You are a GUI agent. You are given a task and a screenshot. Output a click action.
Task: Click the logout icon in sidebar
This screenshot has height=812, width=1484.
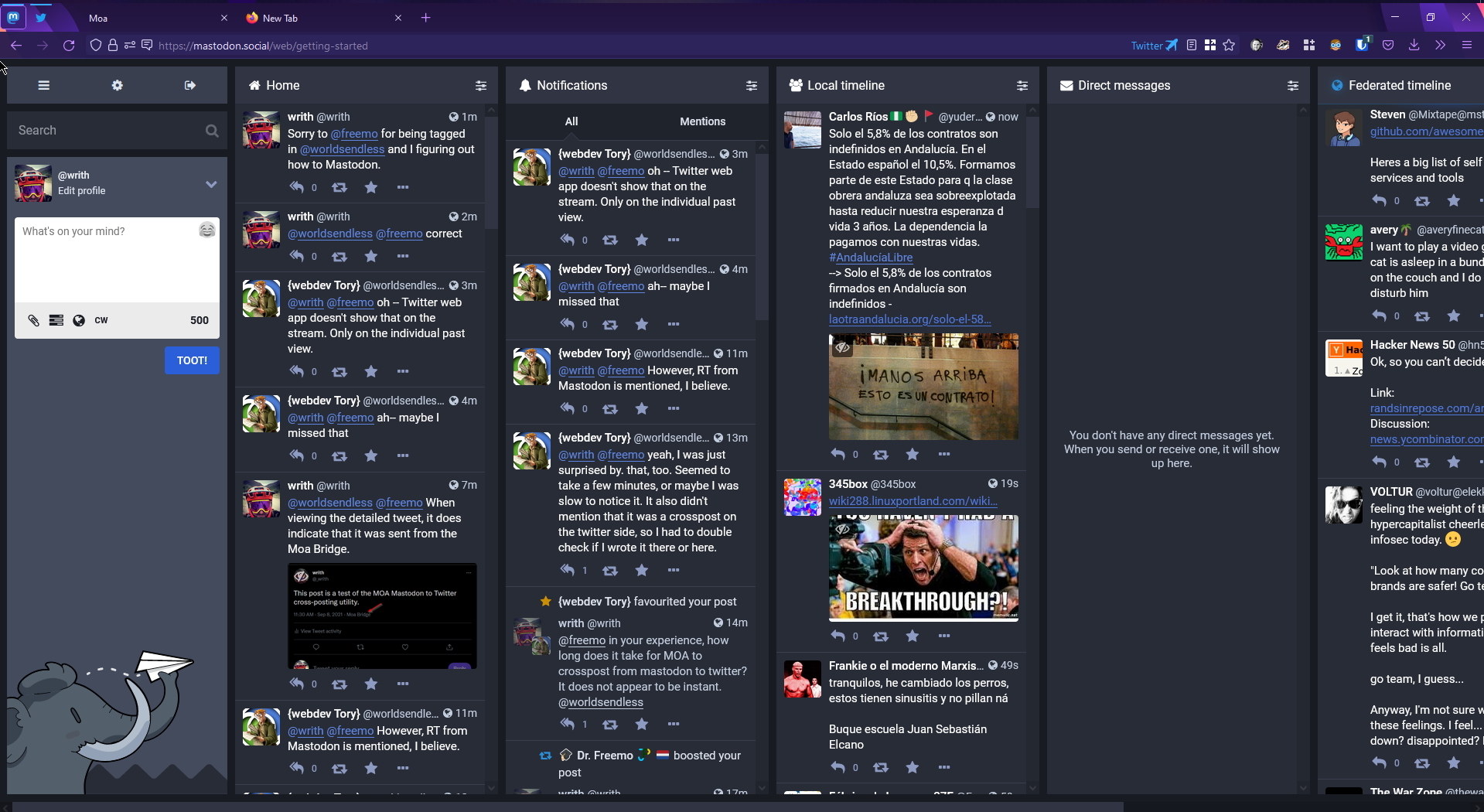point(190,86)
